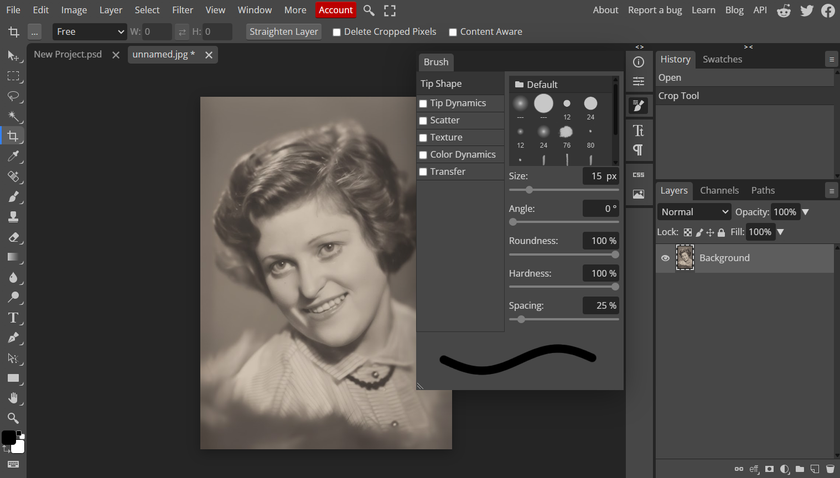Open the History panel menu

point(831,59)
